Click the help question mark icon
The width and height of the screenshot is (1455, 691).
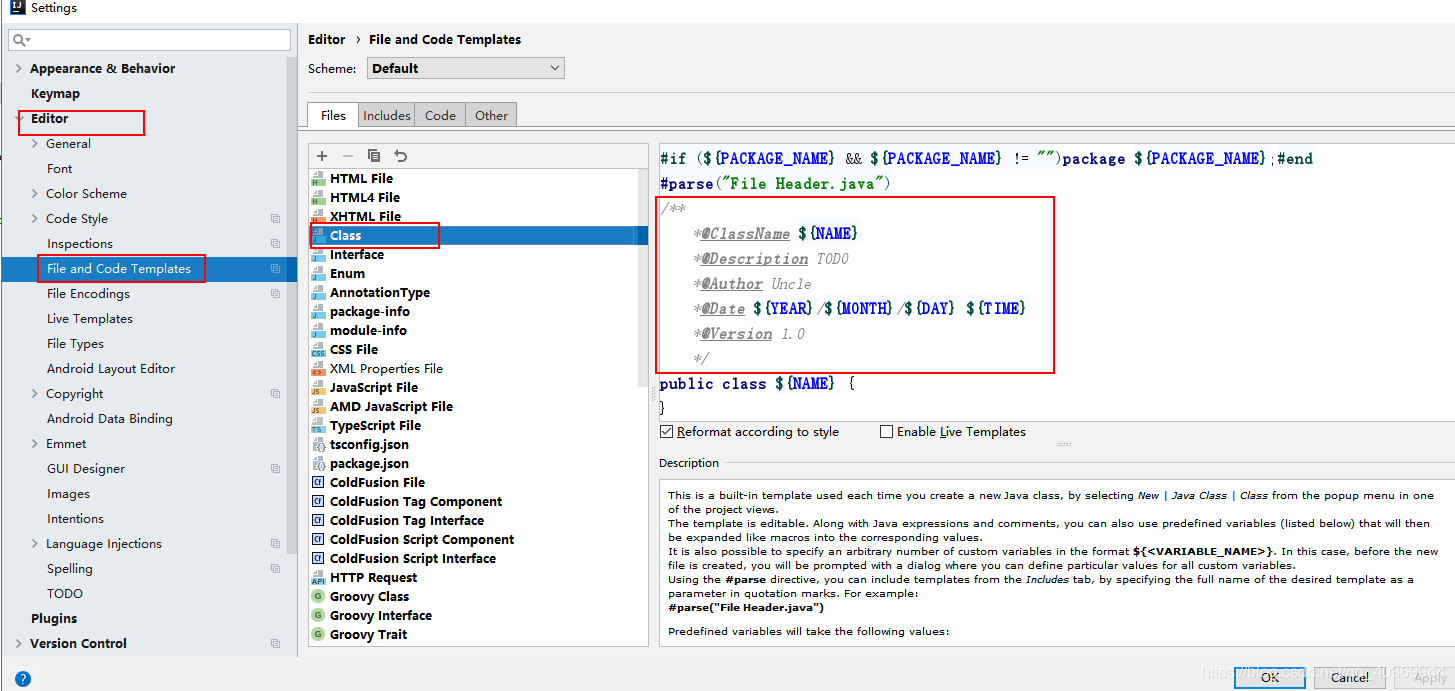[x=22, y=679]
